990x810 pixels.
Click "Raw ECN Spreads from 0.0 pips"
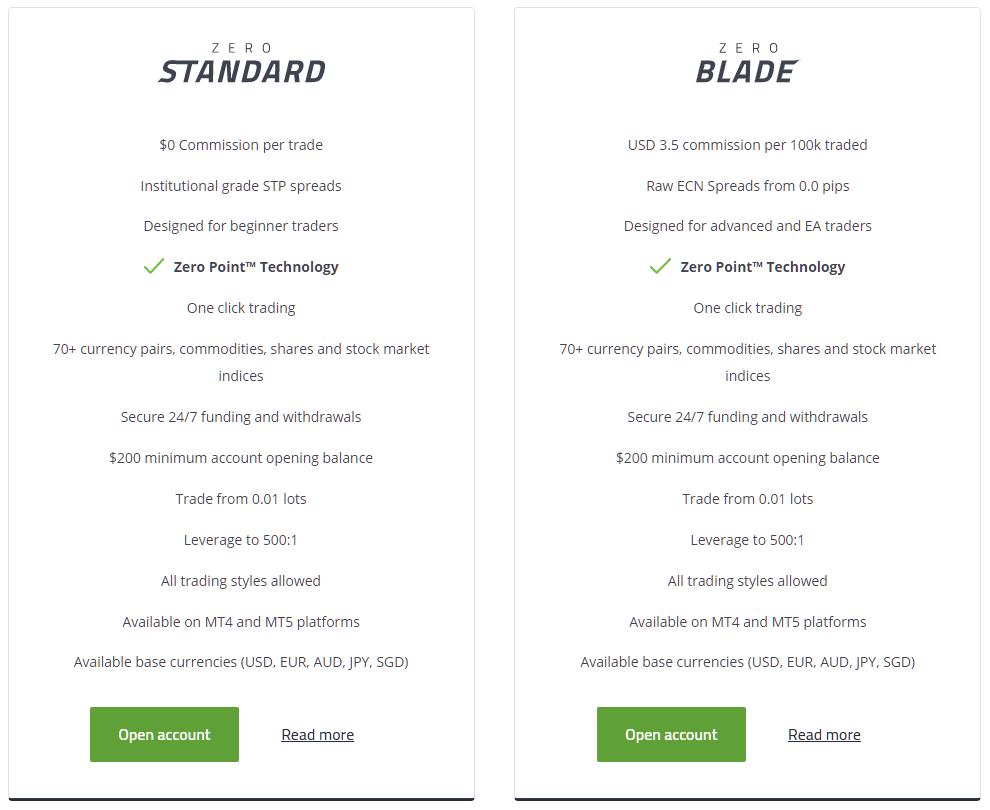click(x=748, y=186)
